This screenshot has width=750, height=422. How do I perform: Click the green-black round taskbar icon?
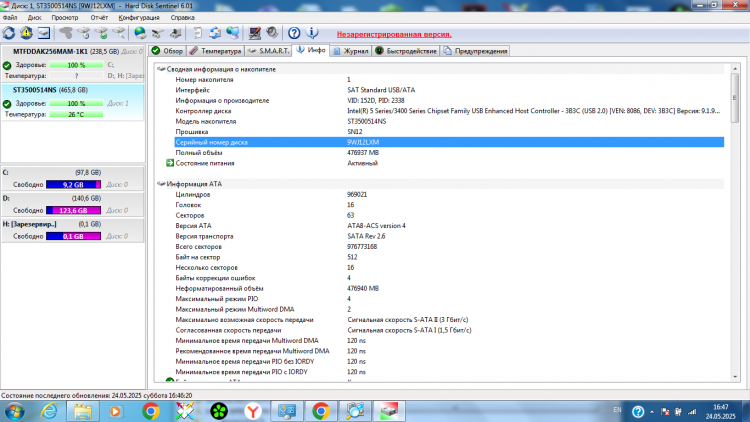click(219, 411)
